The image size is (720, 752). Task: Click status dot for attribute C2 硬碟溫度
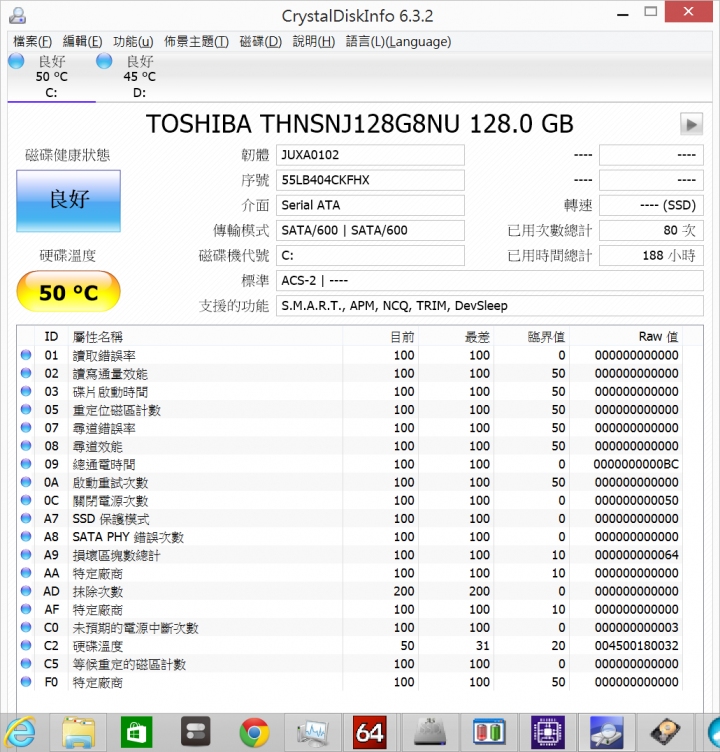[x=26, y=646]
